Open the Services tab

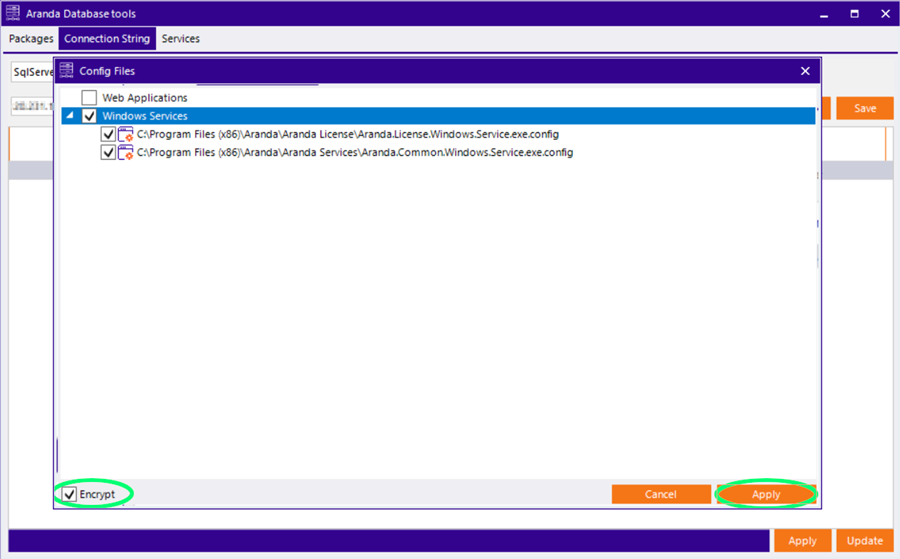point(181,38)
